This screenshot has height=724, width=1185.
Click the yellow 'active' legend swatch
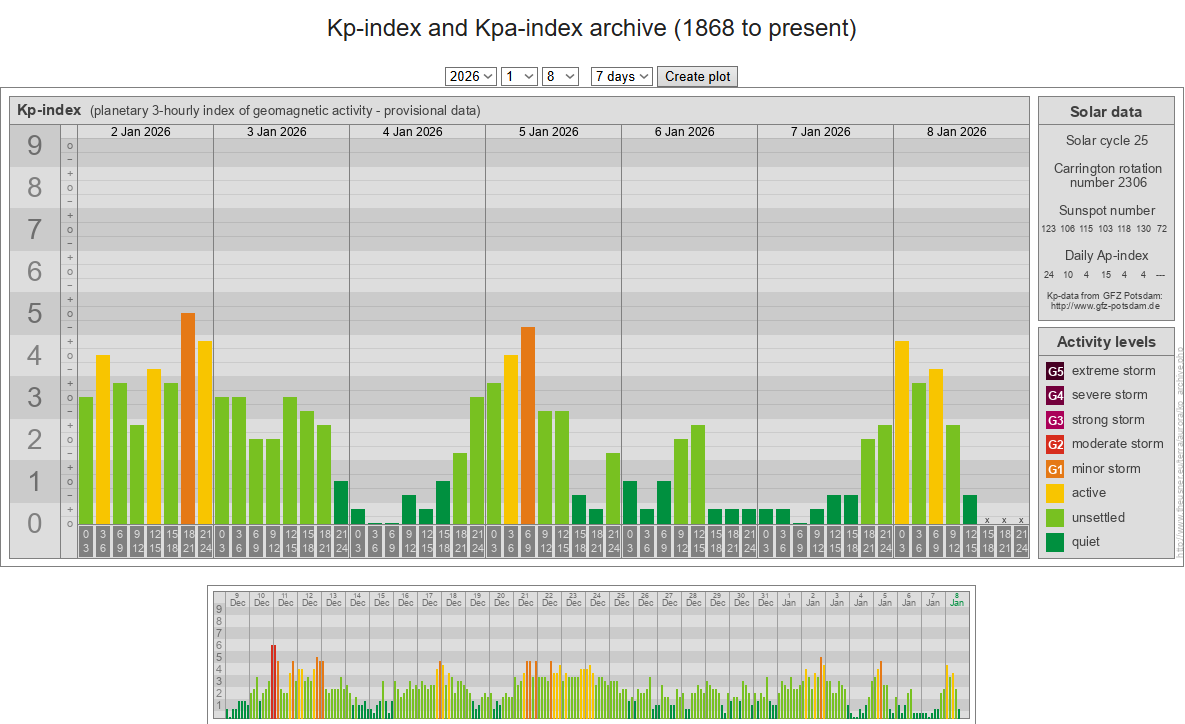[1055, 493]
